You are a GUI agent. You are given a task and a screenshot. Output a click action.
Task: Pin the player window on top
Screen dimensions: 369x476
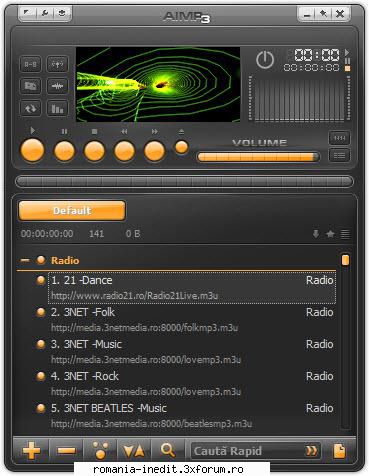[x=323, y=14]
